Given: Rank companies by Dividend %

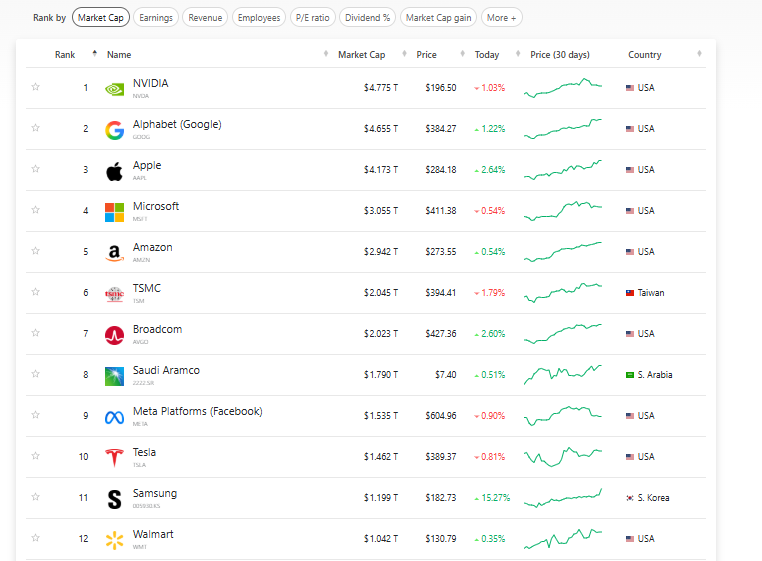Looking at the screenshot, I should 367,18.
